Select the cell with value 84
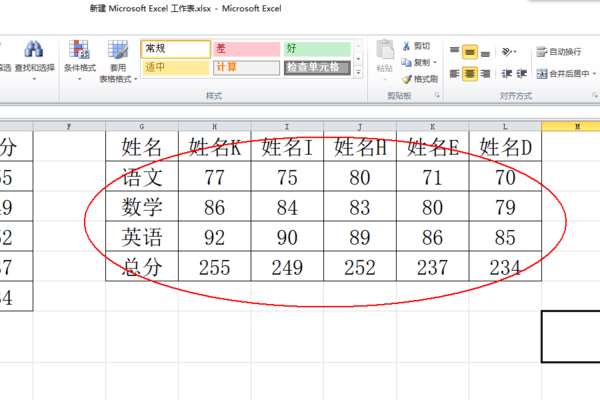This screenshot has height=400, width=600. point(287,206)
